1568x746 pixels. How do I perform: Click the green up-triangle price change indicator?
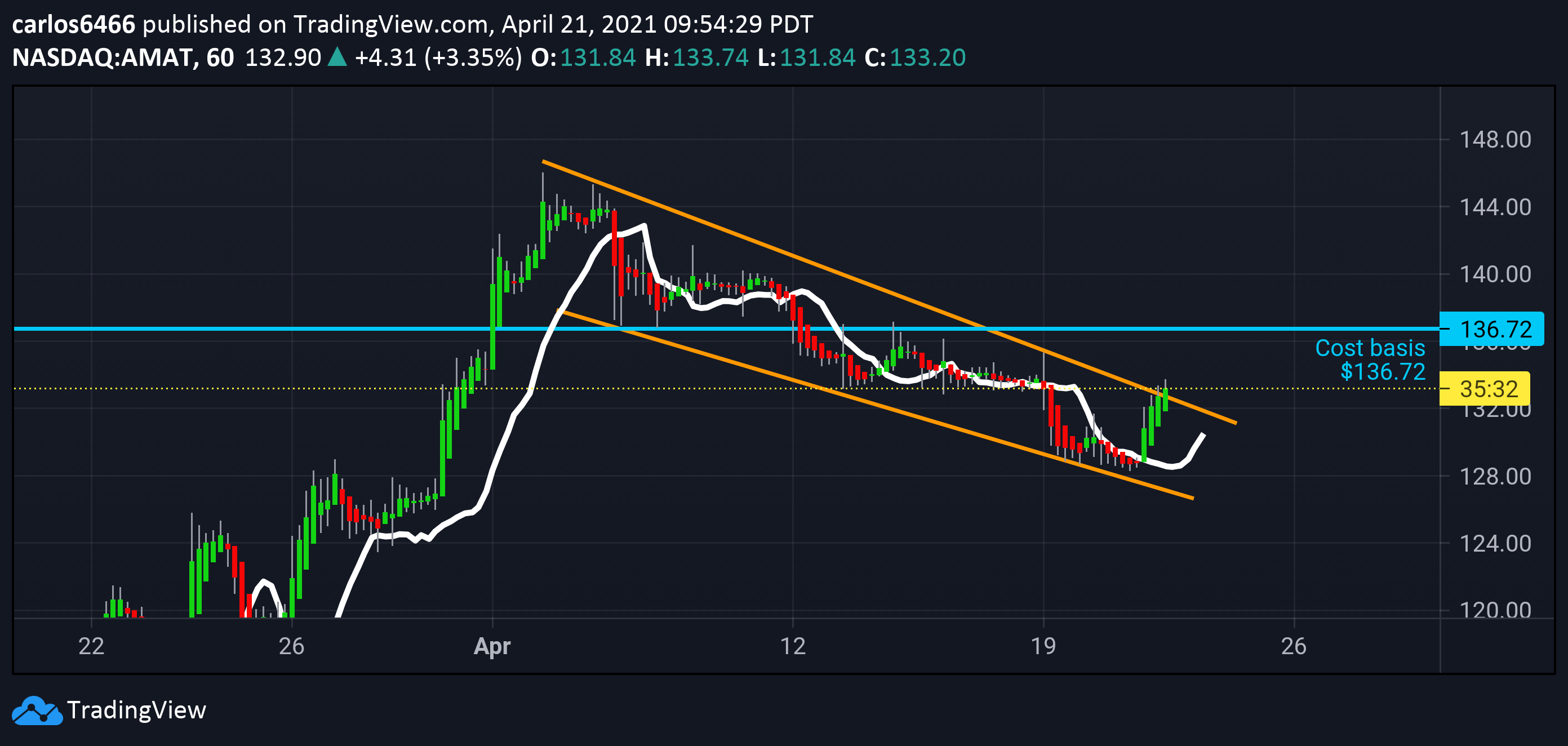337,56
